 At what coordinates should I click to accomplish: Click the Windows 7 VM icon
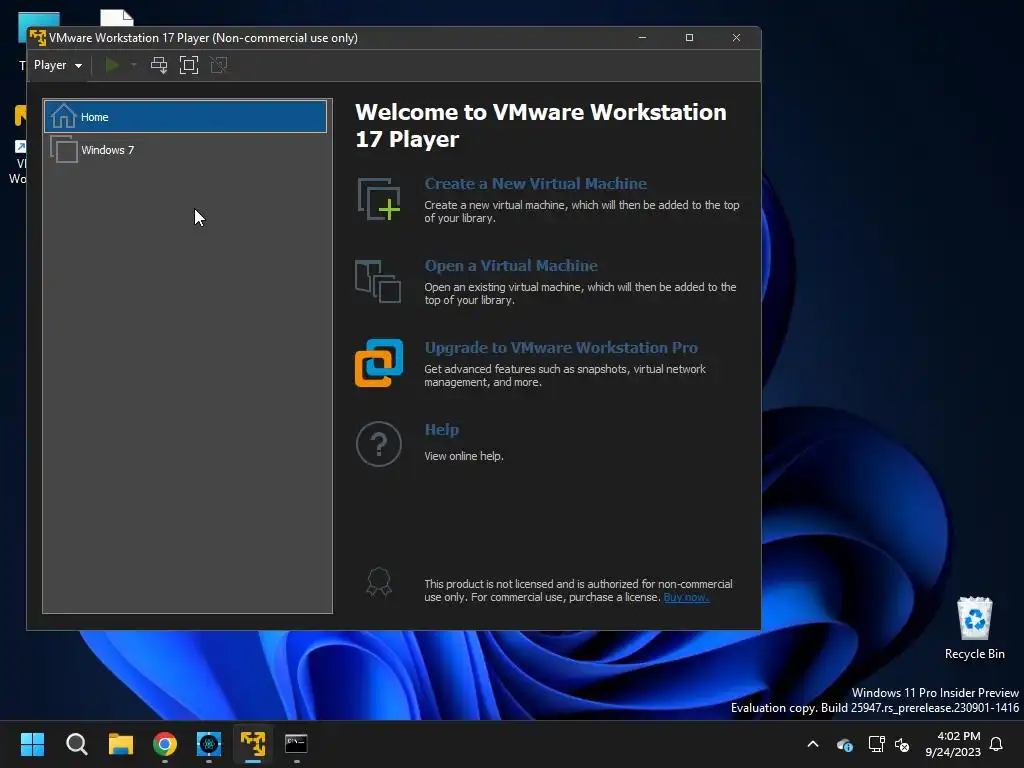point(63,149)
